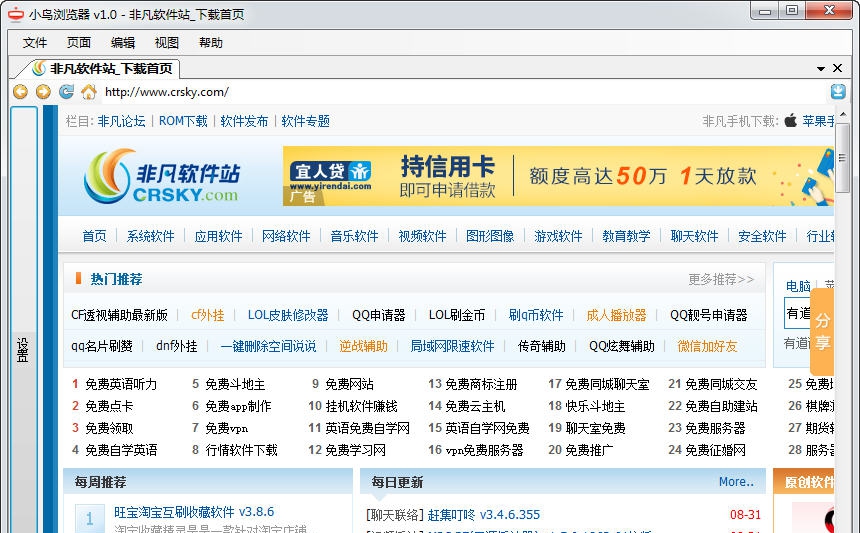The width and height of the screenshot is (860, 533).
Task: Click the CRSKY.com site logo
Action: click(x=162, y=177)
